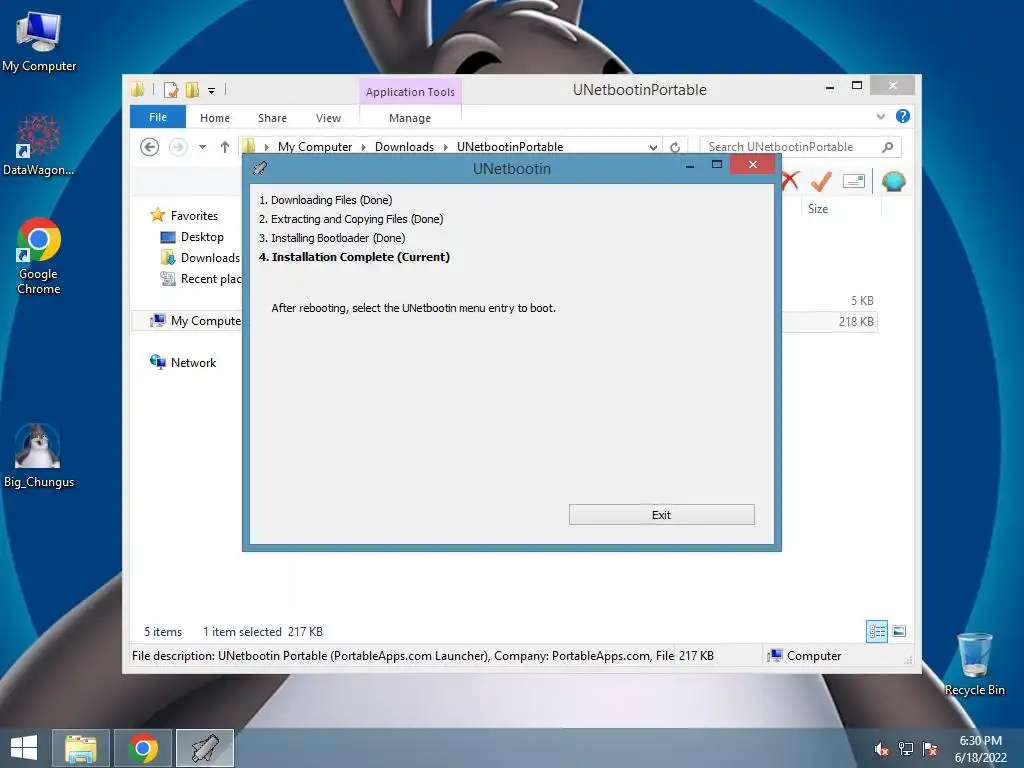Viewport: 1024px width, 768px height.
Task: Click the Size column header
Action: 818,209
